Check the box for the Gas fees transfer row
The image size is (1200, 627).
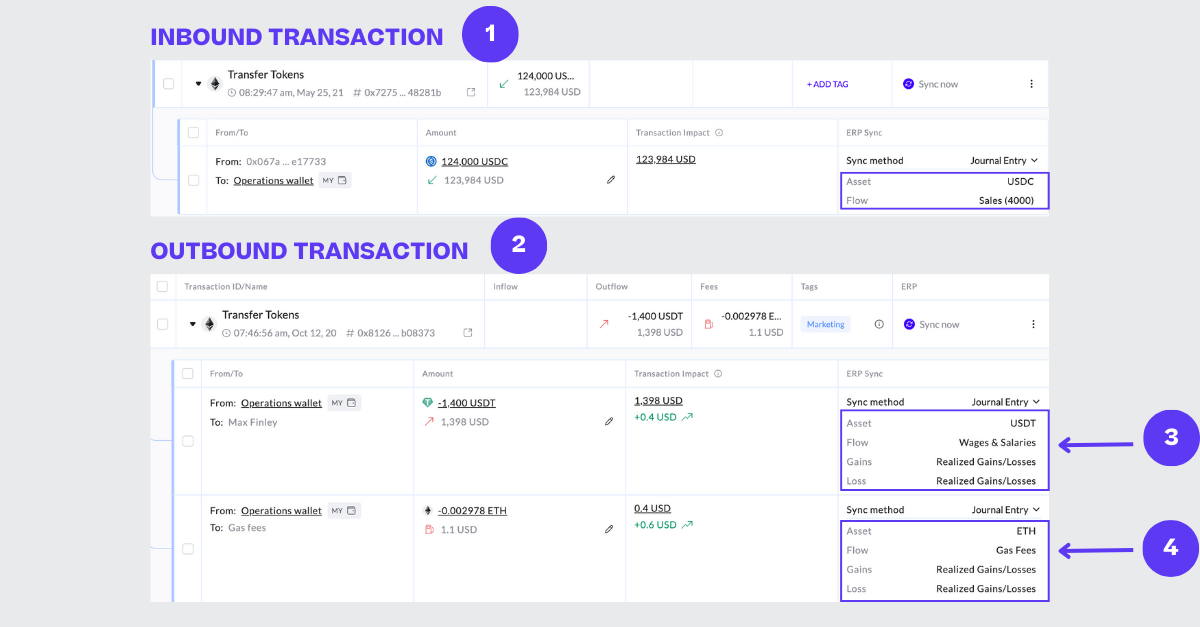(188, 548)
